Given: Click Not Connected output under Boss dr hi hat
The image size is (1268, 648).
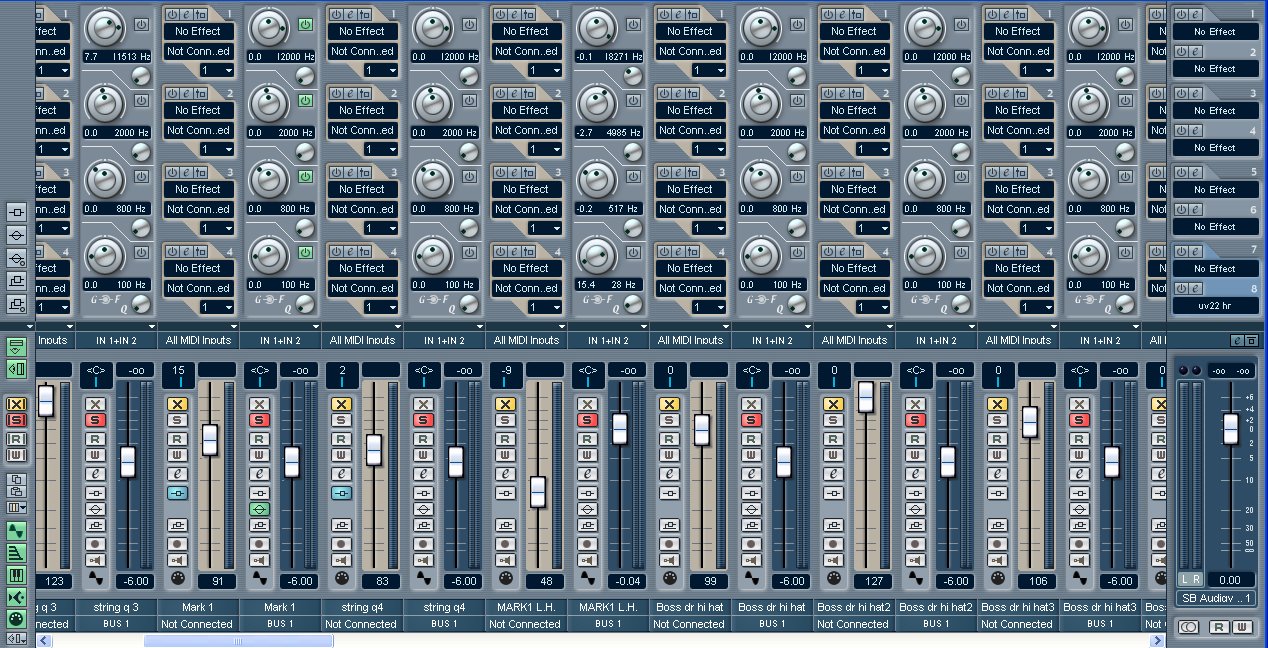Looking at the screenshot, I should (689, 624).
